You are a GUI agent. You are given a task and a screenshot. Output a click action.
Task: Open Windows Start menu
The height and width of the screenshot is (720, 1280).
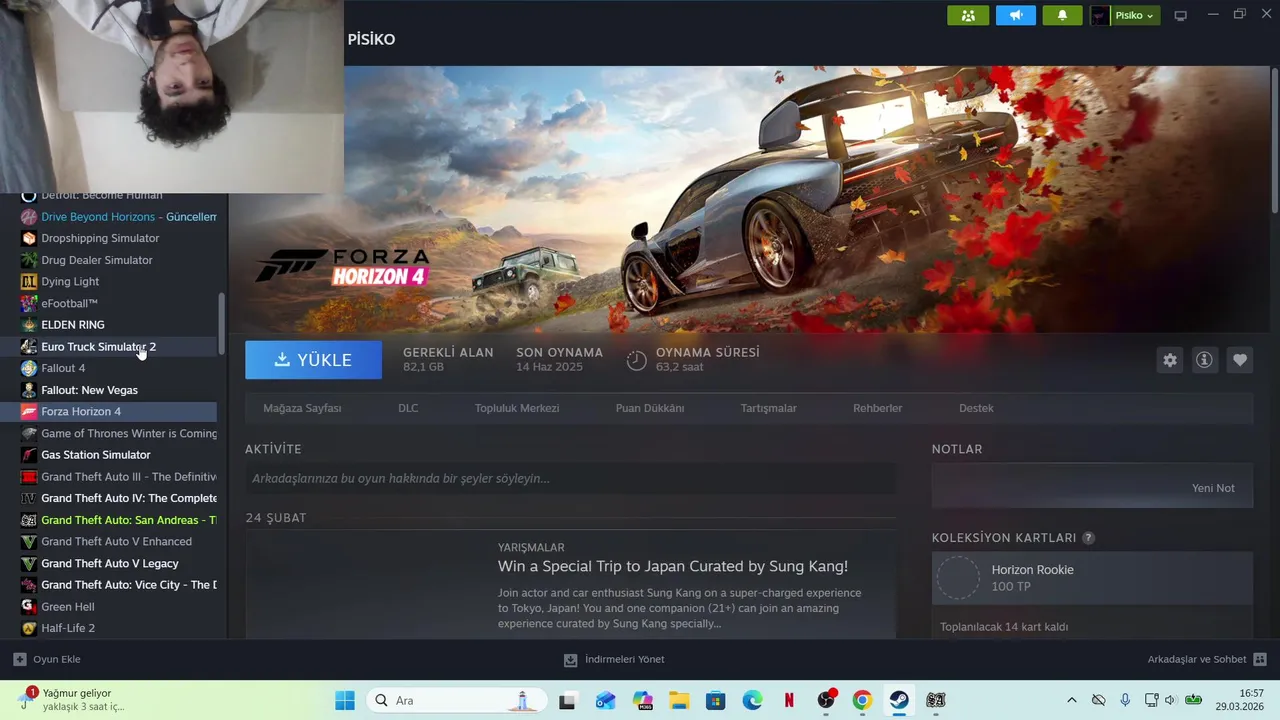pyautogui.click(x=345, y=700)
